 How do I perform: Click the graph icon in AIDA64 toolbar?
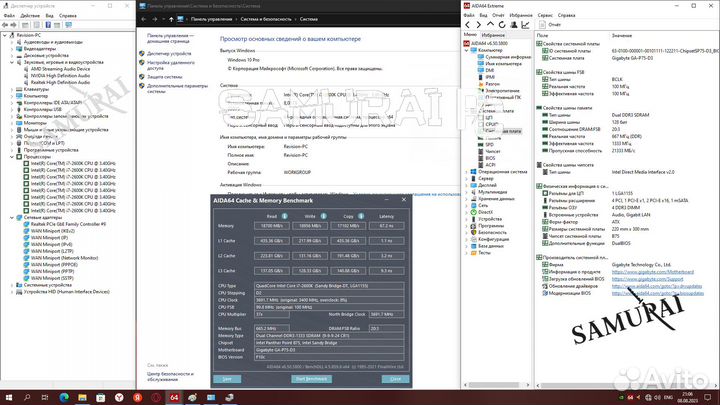(525, 25)
